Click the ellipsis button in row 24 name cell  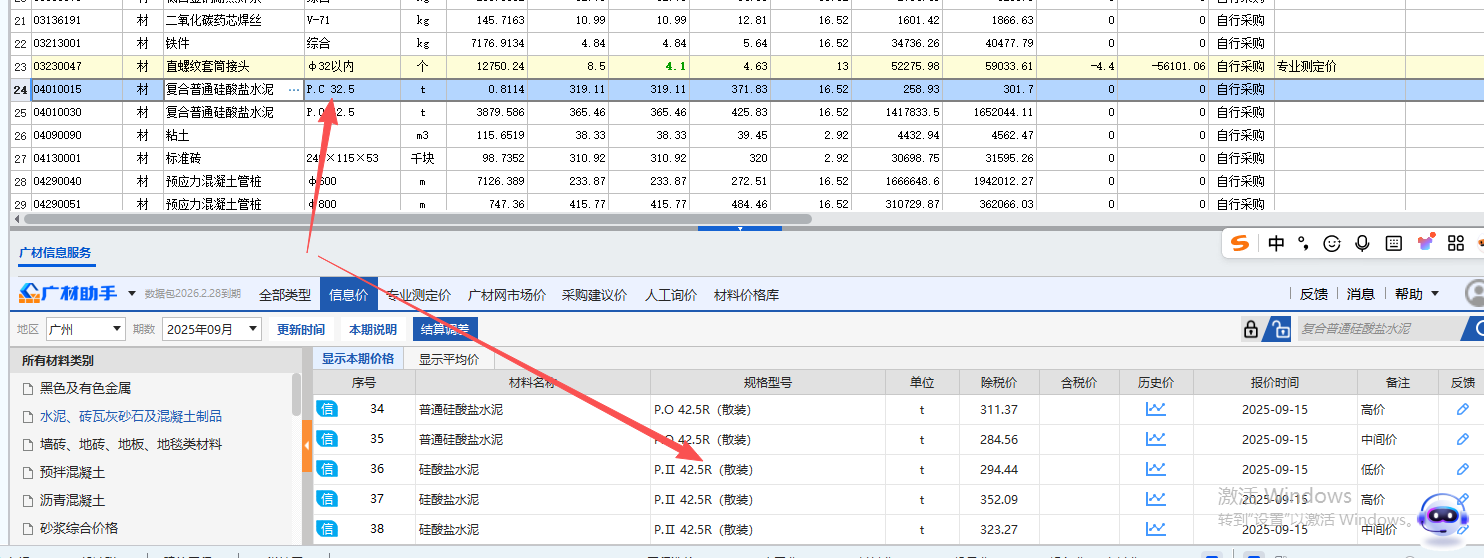293,90
